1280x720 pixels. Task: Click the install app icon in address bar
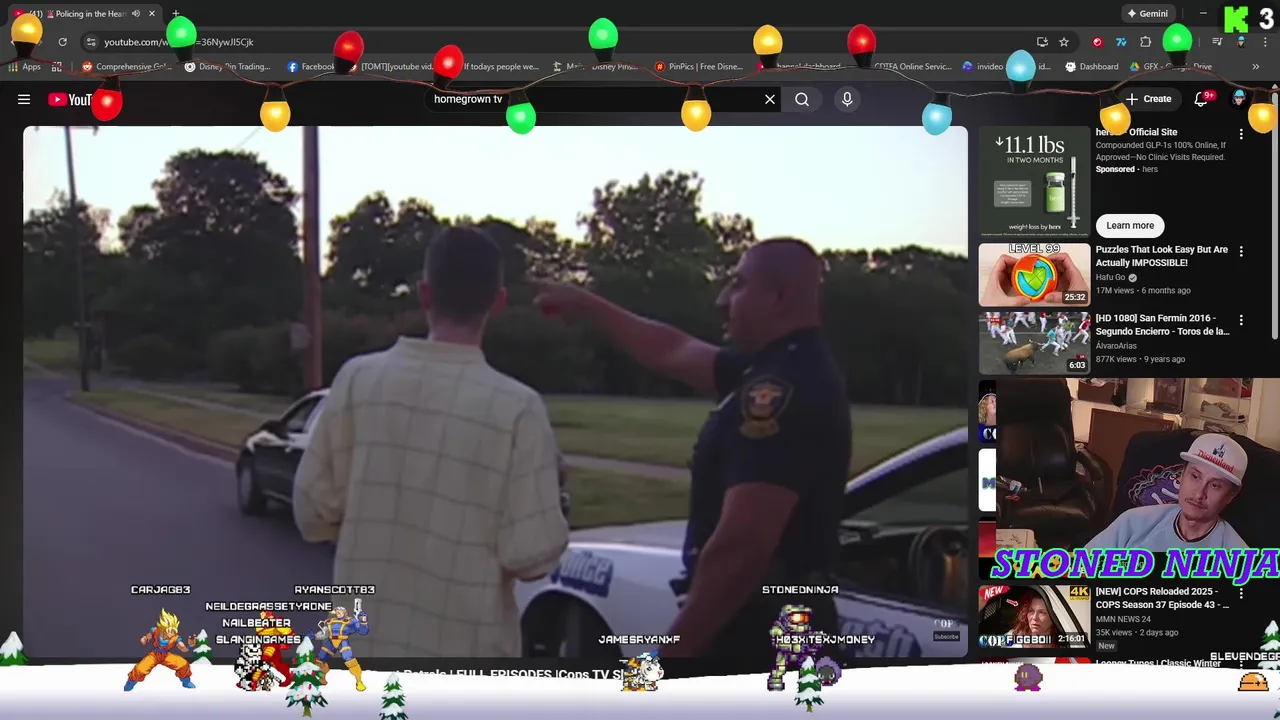1042,42
